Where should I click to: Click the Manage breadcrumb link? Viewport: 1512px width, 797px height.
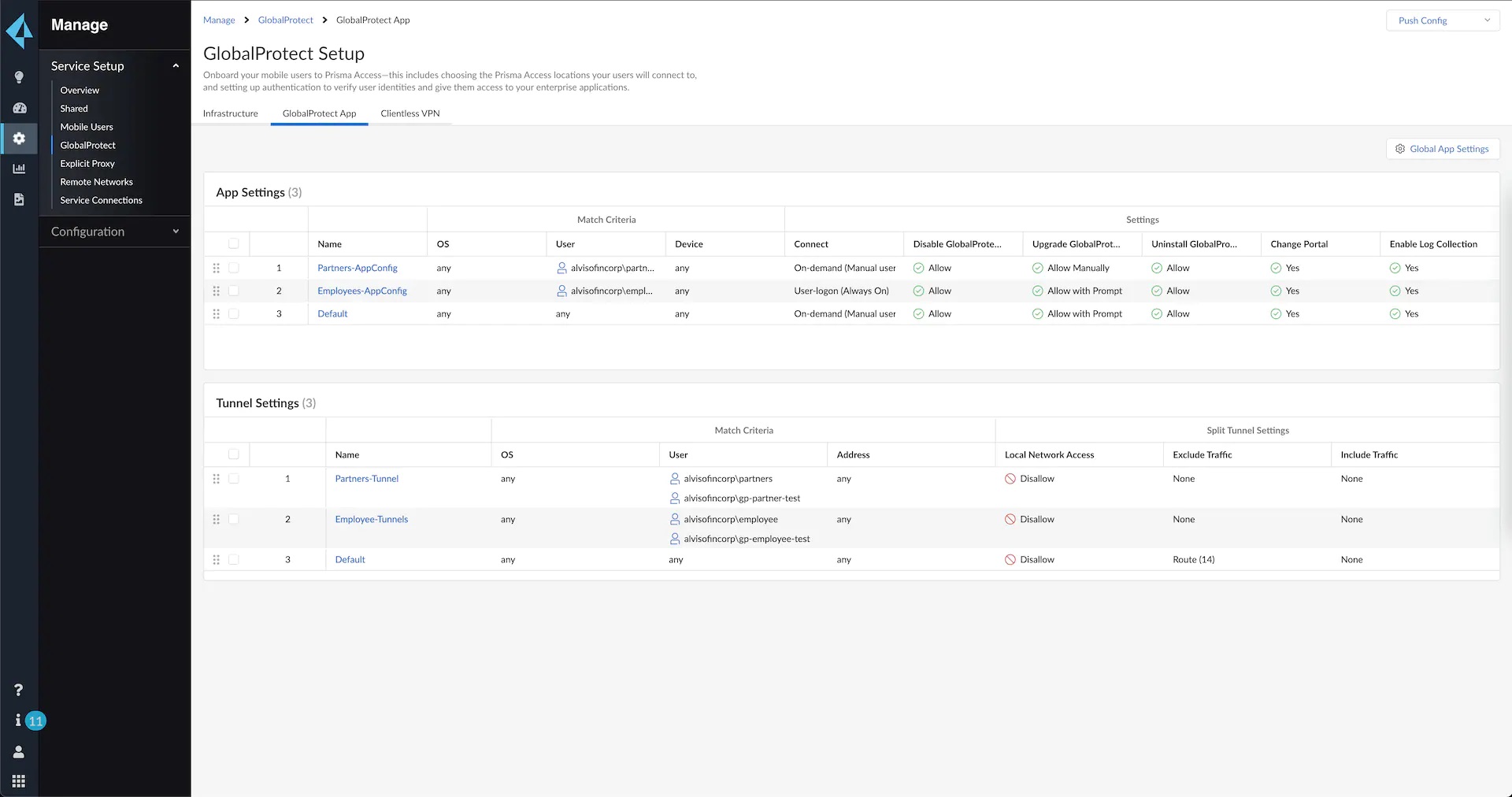coord(219,20)
